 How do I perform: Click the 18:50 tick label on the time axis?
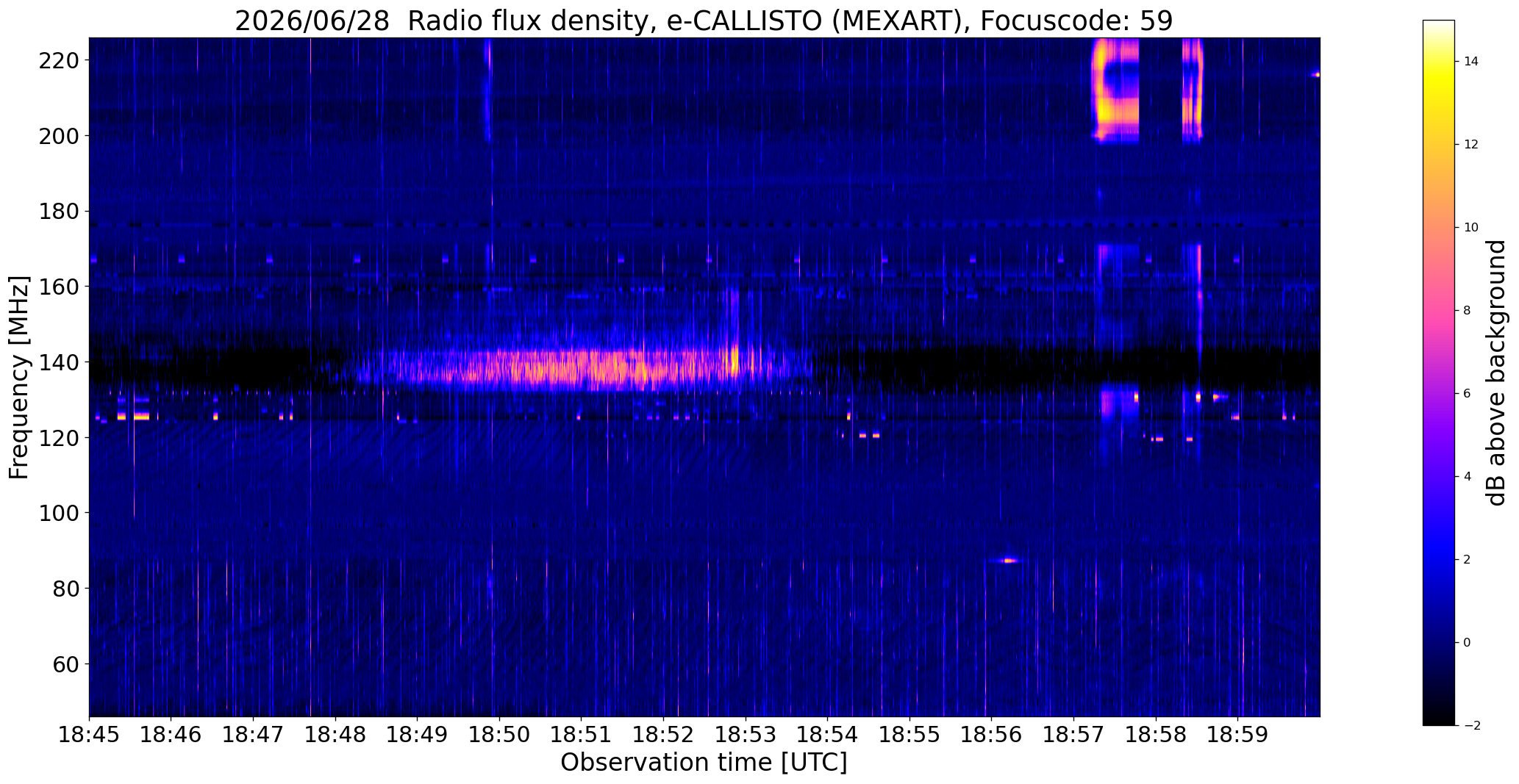point(499,735)
